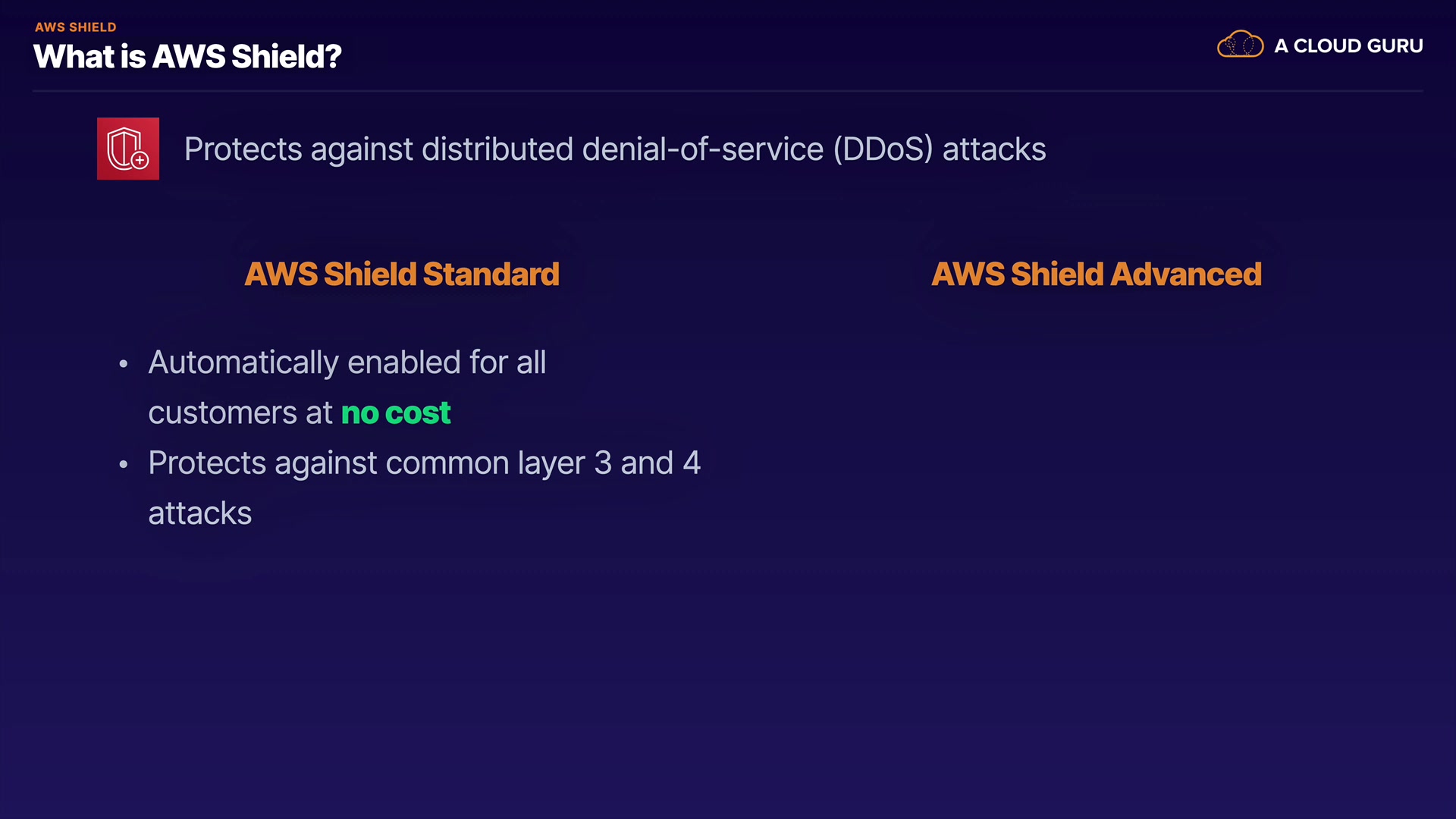Click the word "attacks" after "(DDoS)"
1456x819 pixels.
(993, 149)
